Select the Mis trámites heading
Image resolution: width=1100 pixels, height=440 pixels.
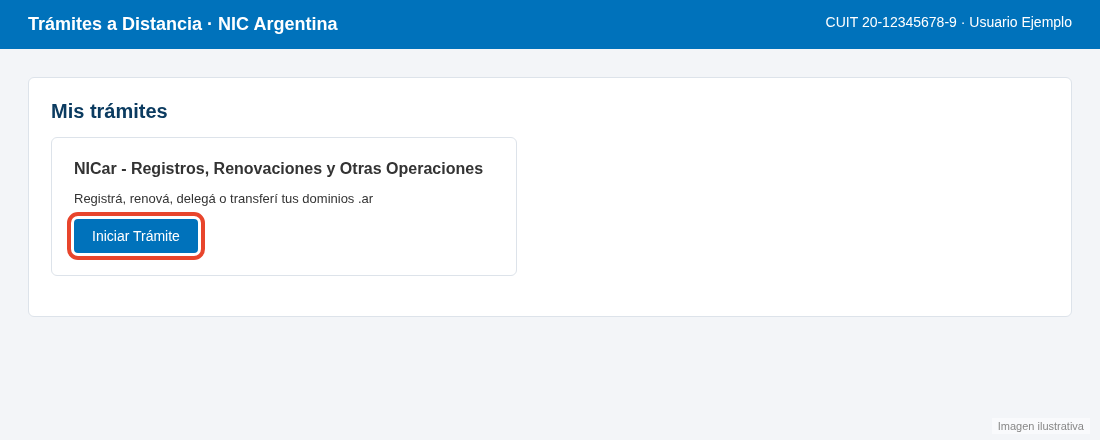pyautogui.click(x=109, y=111)
